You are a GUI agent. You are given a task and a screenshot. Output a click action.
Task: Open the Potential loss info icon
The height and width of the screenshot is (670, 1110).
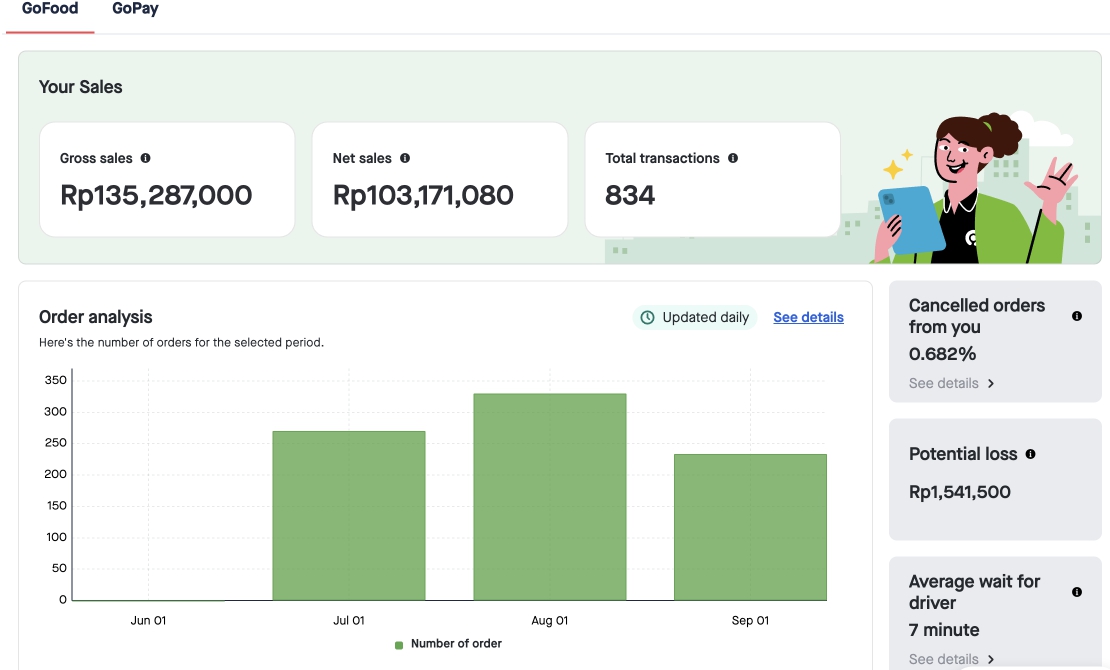tap(1031, 454)
